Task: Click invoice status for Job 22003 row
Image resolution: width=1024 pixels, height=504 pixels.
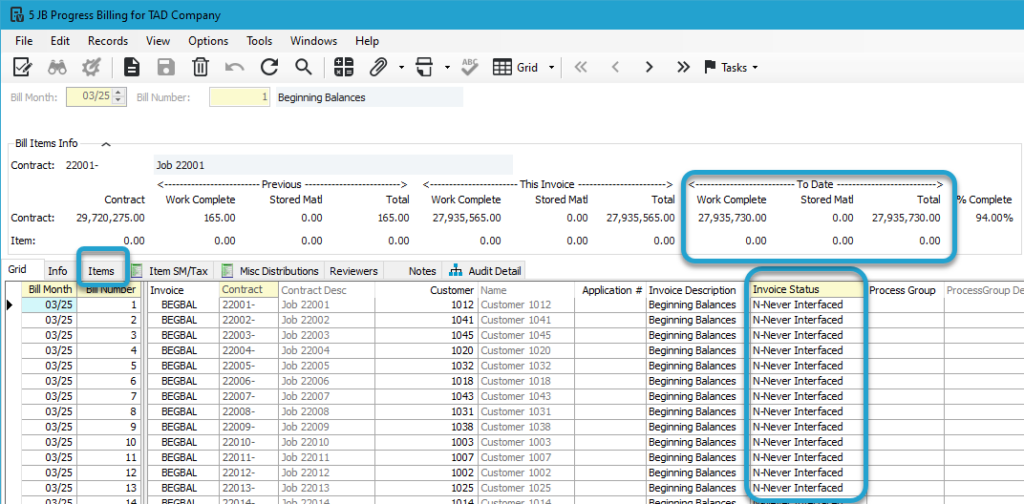Action: pyautogui.click(x=808, y=335)
